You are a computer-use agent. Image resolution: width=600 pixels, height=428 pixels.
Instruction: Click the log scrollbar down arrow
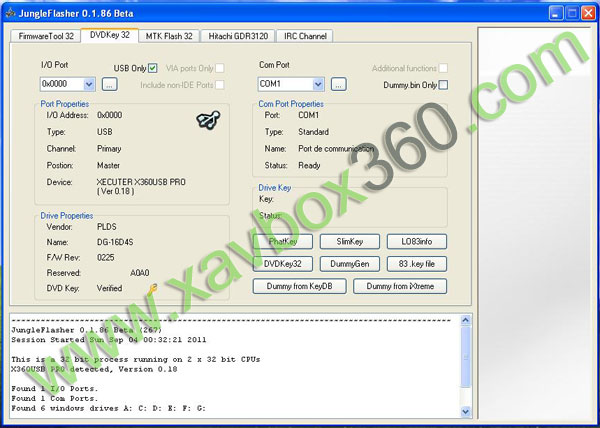[x=465, y=412]
